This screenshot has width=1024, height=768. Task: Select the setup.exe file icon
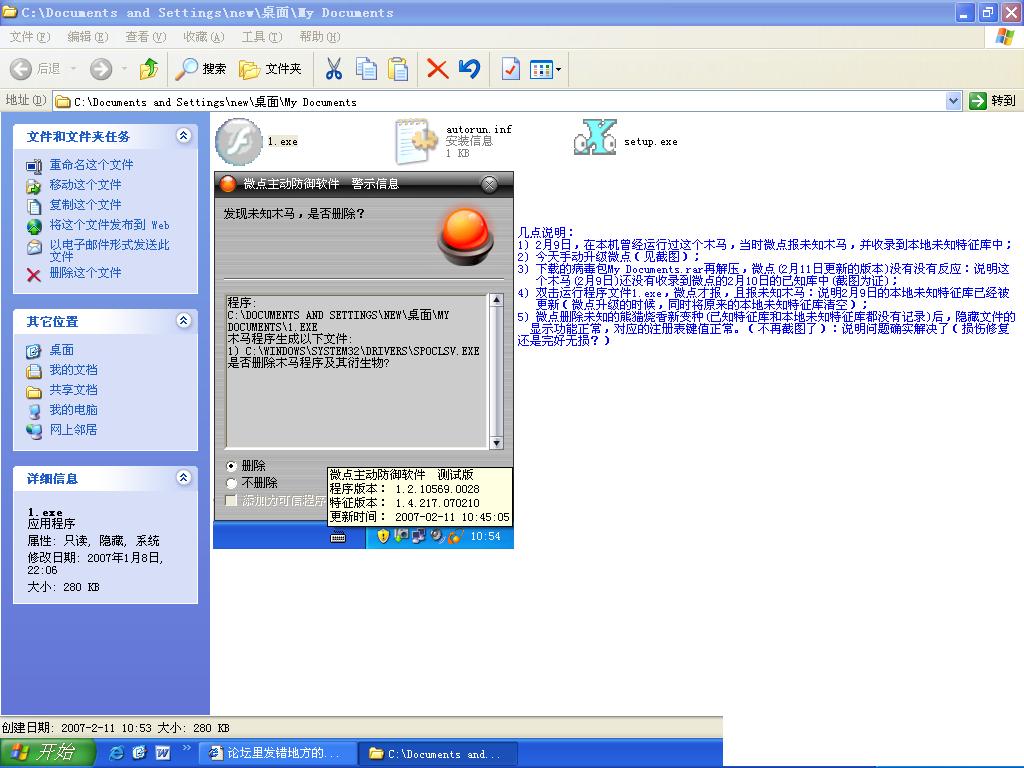pos(595,138)
